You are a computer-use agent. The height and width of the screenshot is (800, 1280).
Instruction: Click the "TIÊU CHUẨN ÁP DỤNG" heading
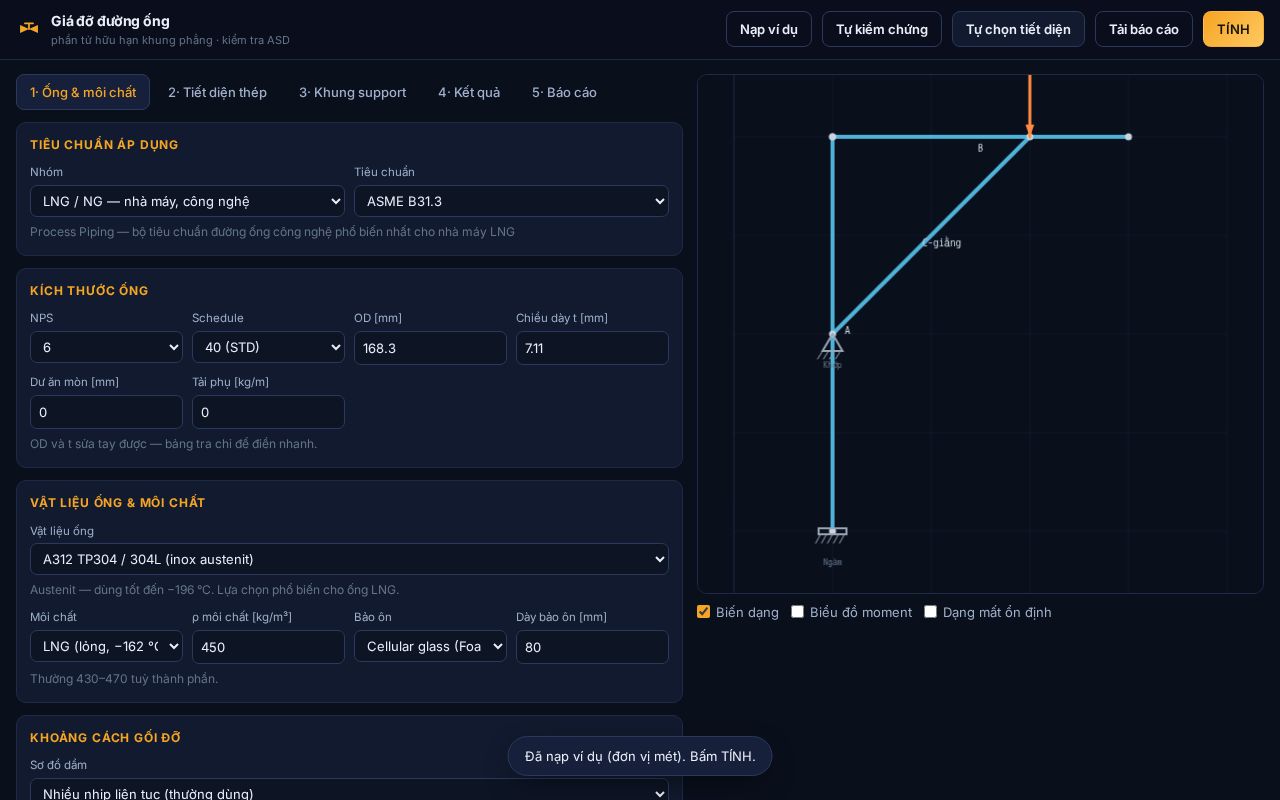click(104, 145)
